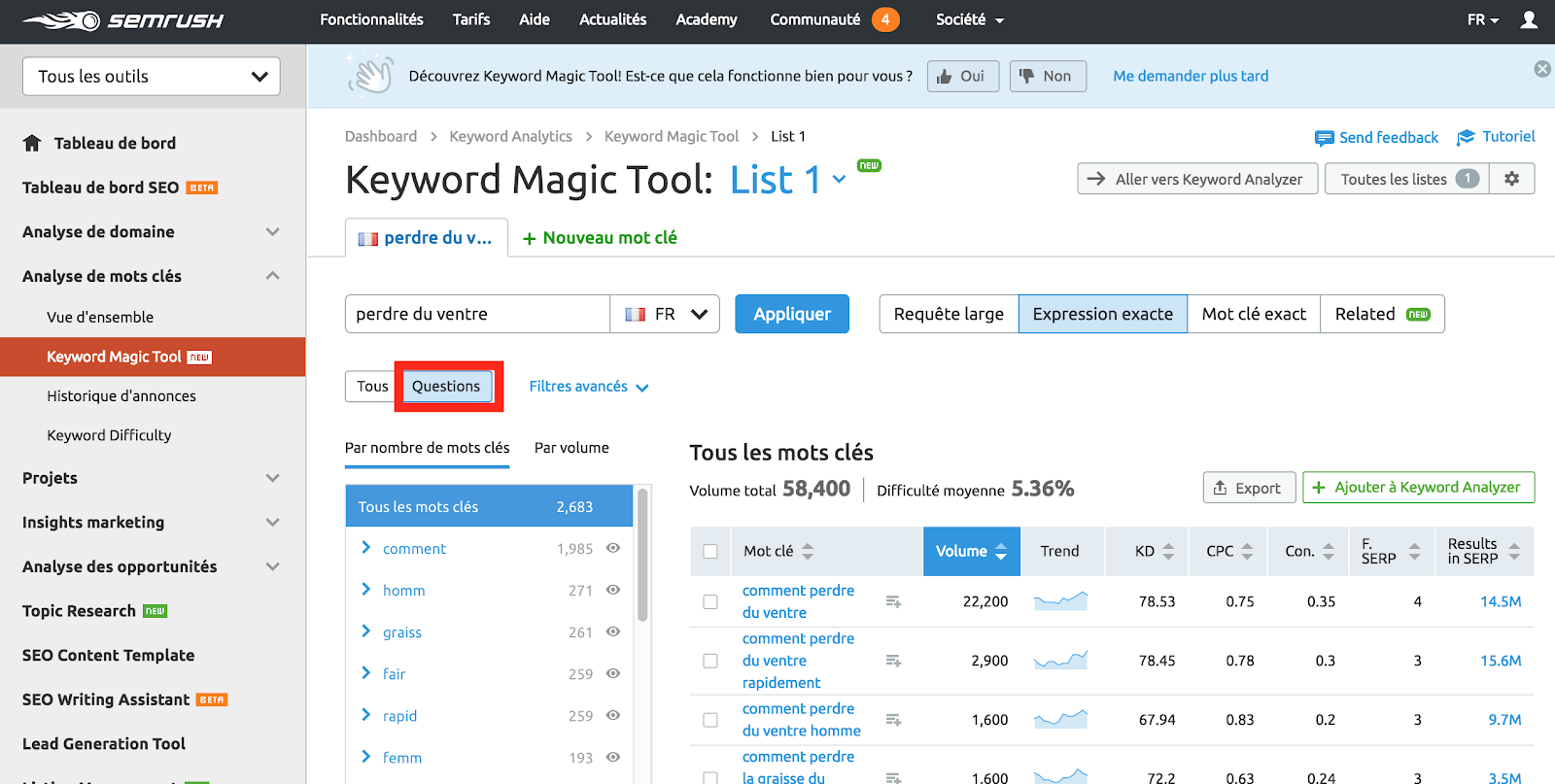Expand the comment keyword group
The width and height of the screenshot is (1555, 784).
point(366,548)
